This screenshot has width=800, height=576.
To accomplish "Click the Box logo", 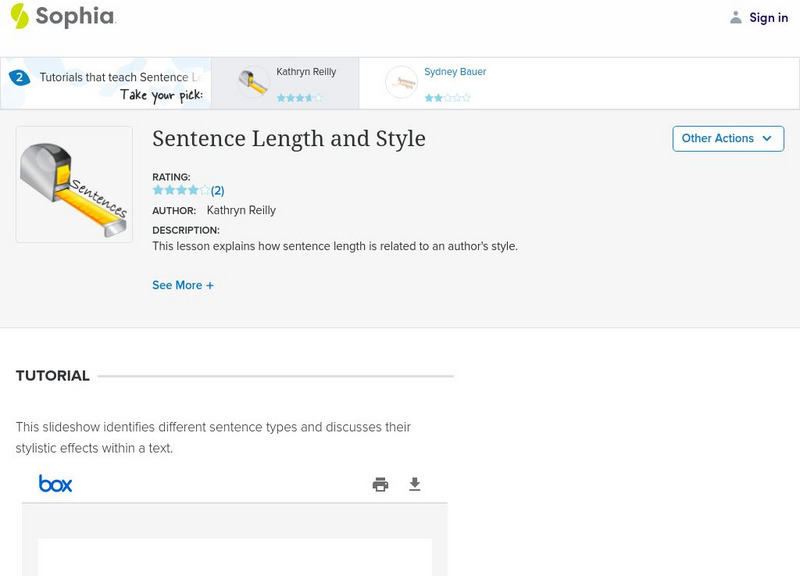I will pyautogui.click(x=55, y=484).
